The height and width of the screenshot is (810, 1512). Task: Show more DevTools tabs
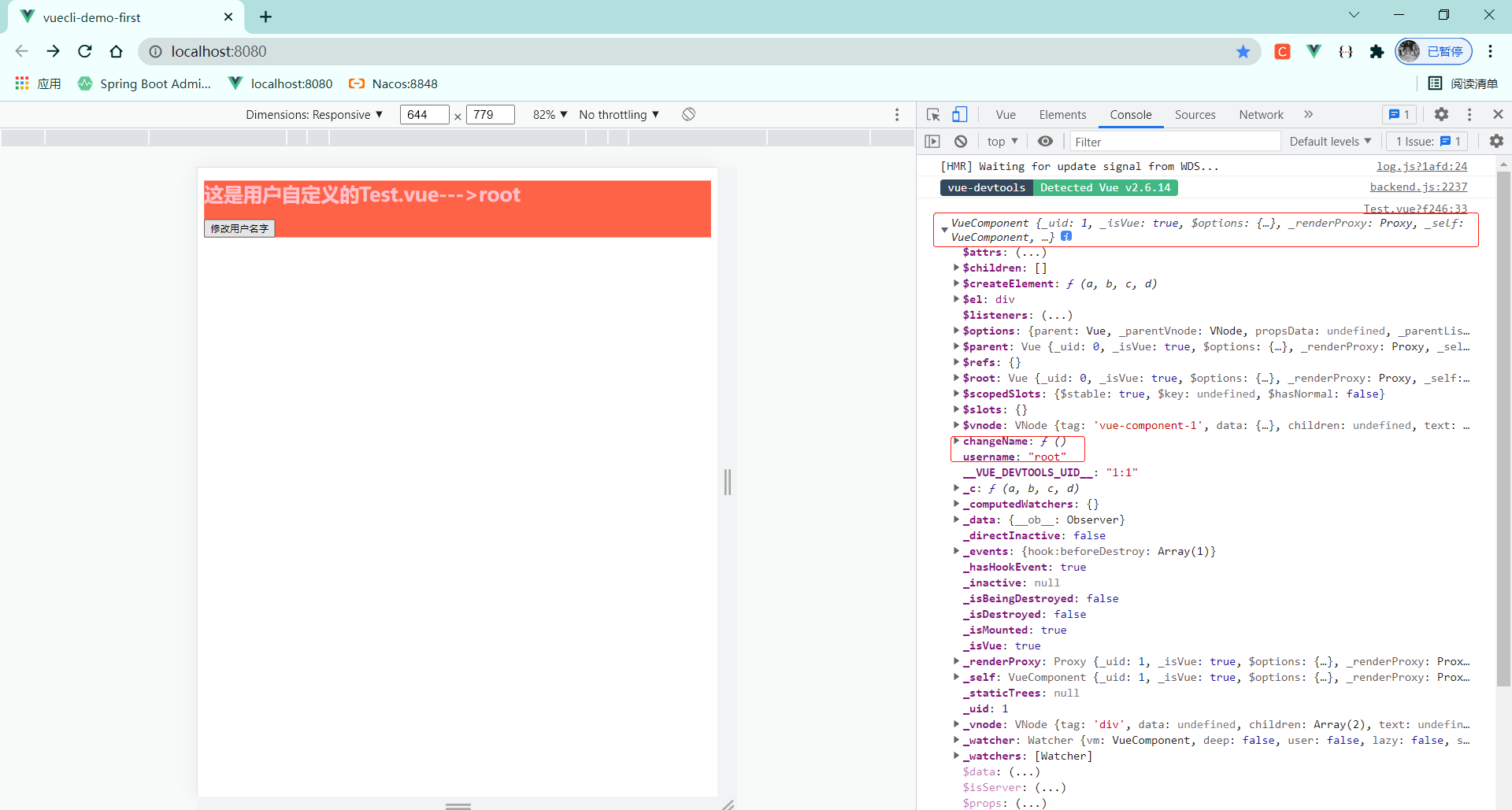(x=1308, y=115)
